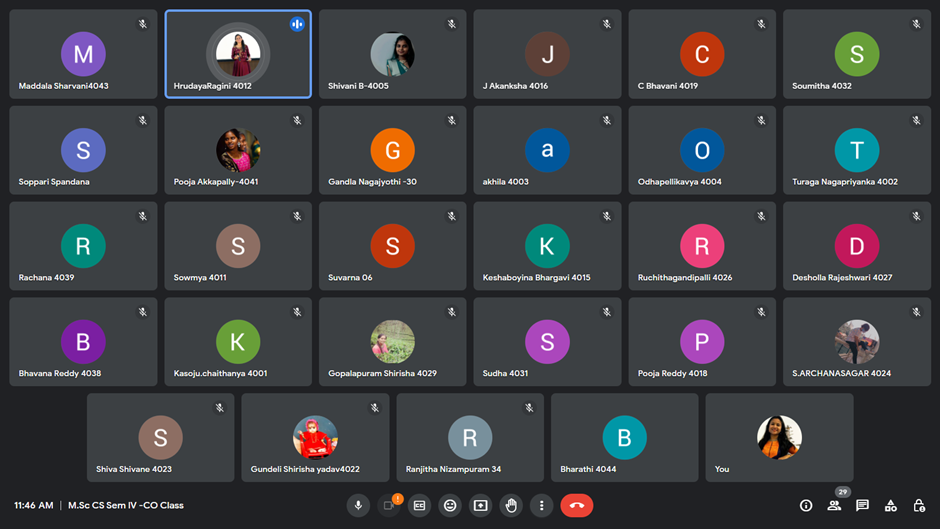The height and width of the screenshot is (529, 940).
Task: Show the people participants panel
Action: 834,506
